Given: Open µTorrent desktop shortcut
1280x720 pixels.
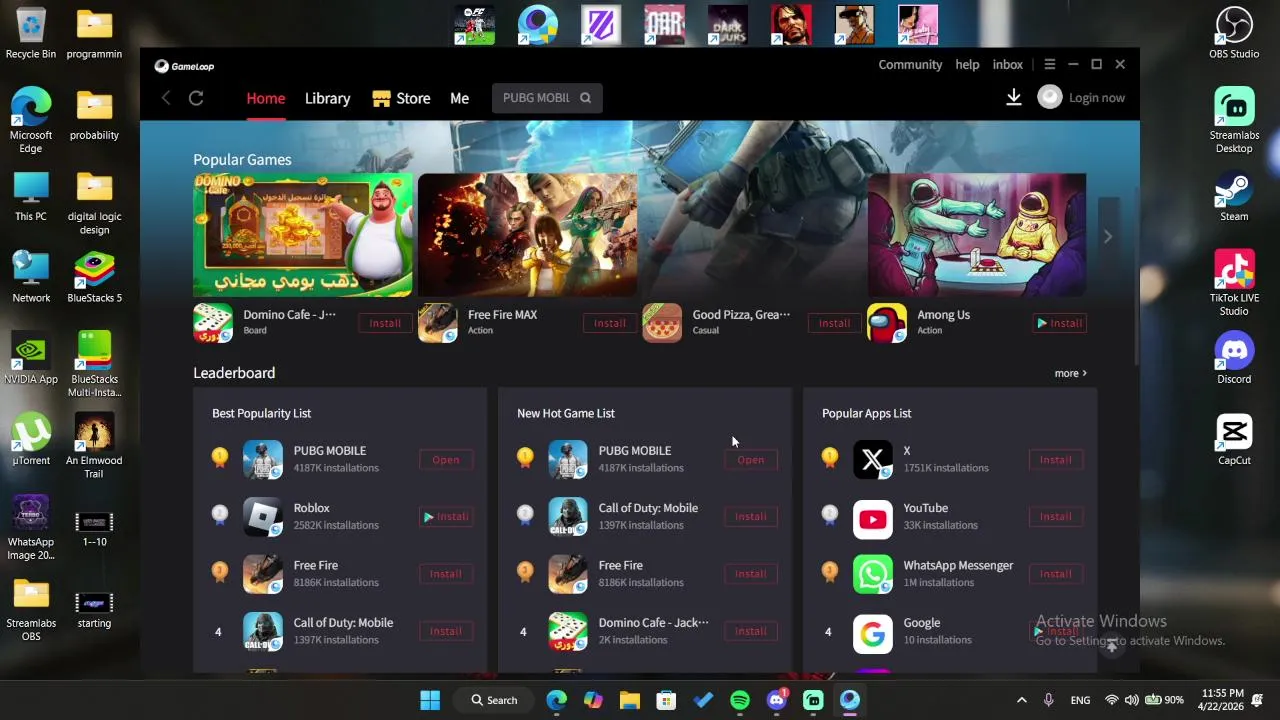Looking at the screenshot, I should (x=31, y=440).
